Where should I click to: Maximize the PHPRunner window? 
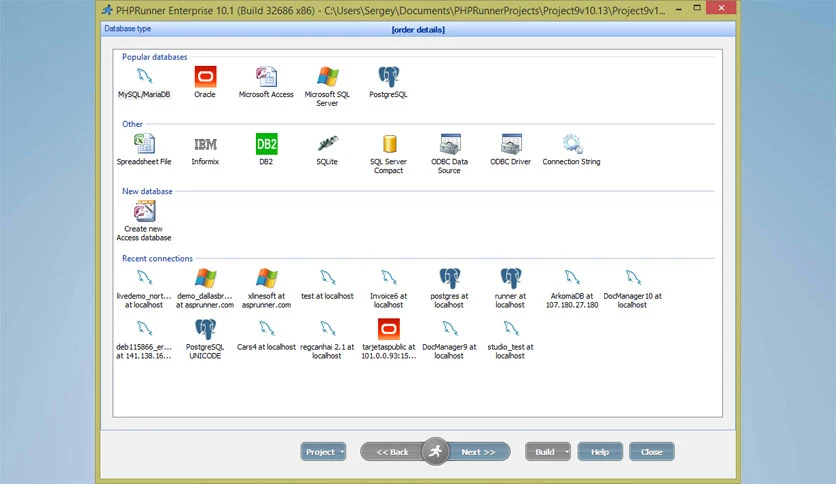[697, 8]
